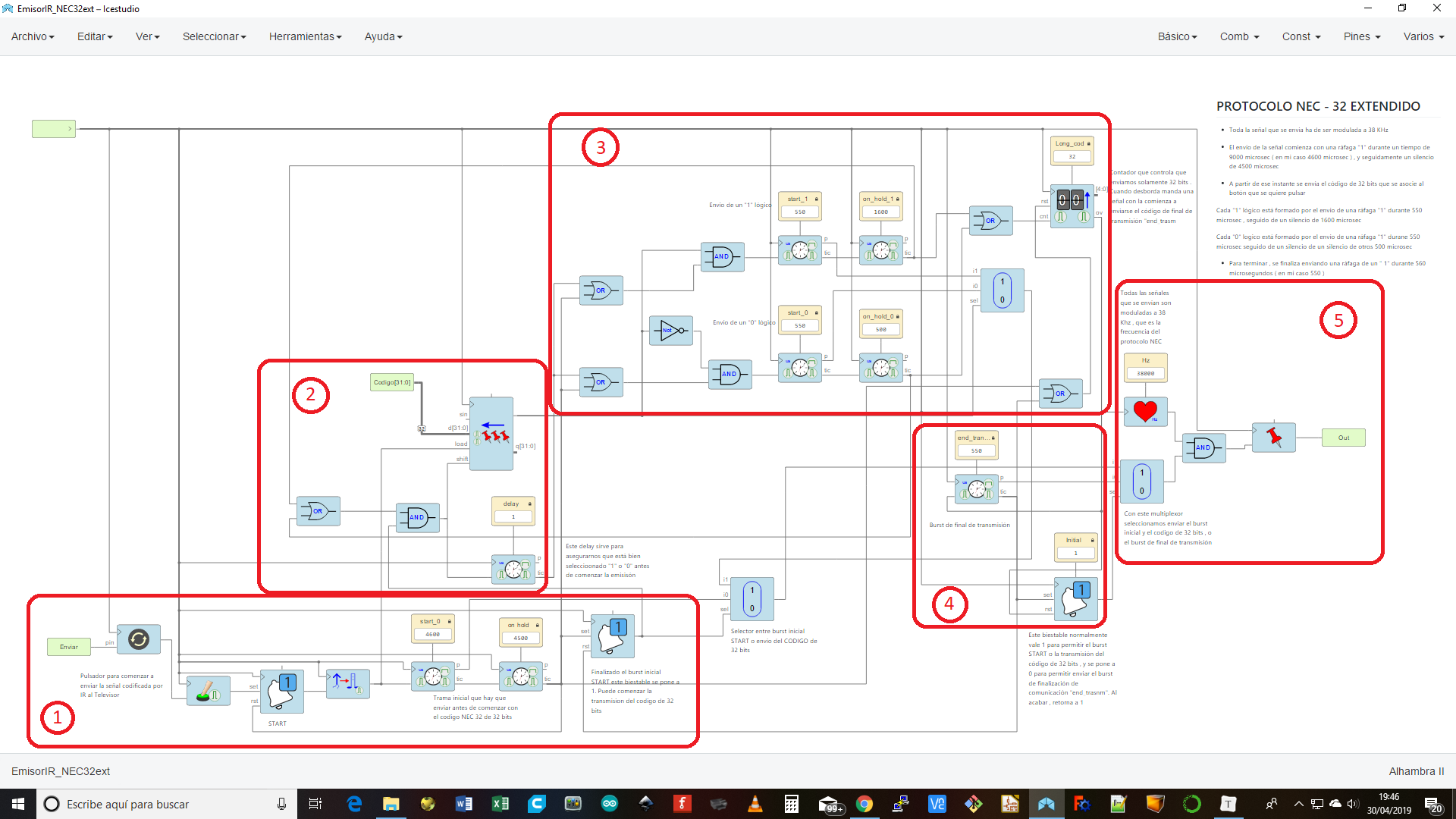The height and width of the screenshot is (819, 1456).
Task: Expand the Comb collection dropdown
Action: click(x=1239, y=36)
